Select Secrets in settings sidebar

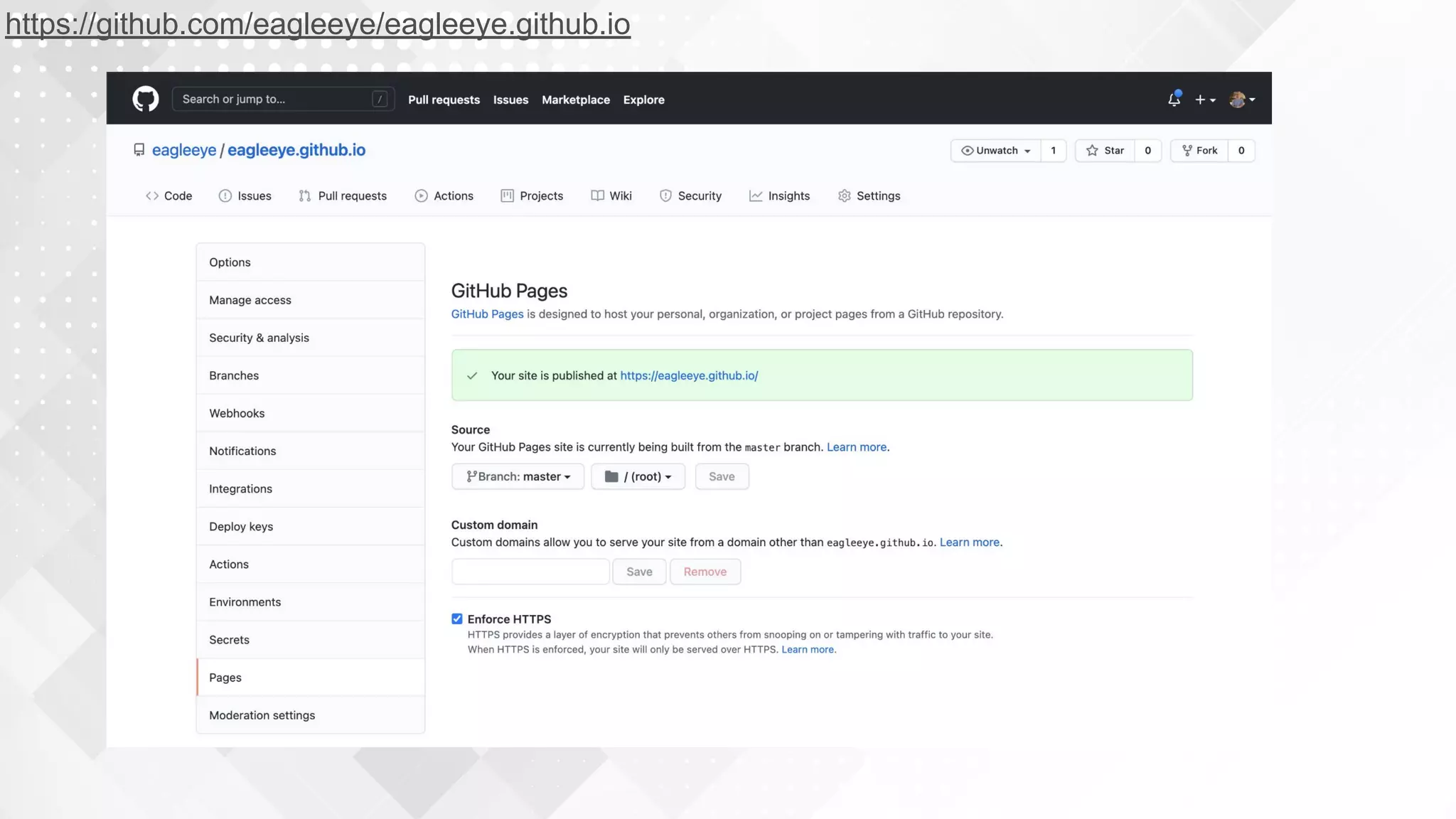tap(311, 639)
